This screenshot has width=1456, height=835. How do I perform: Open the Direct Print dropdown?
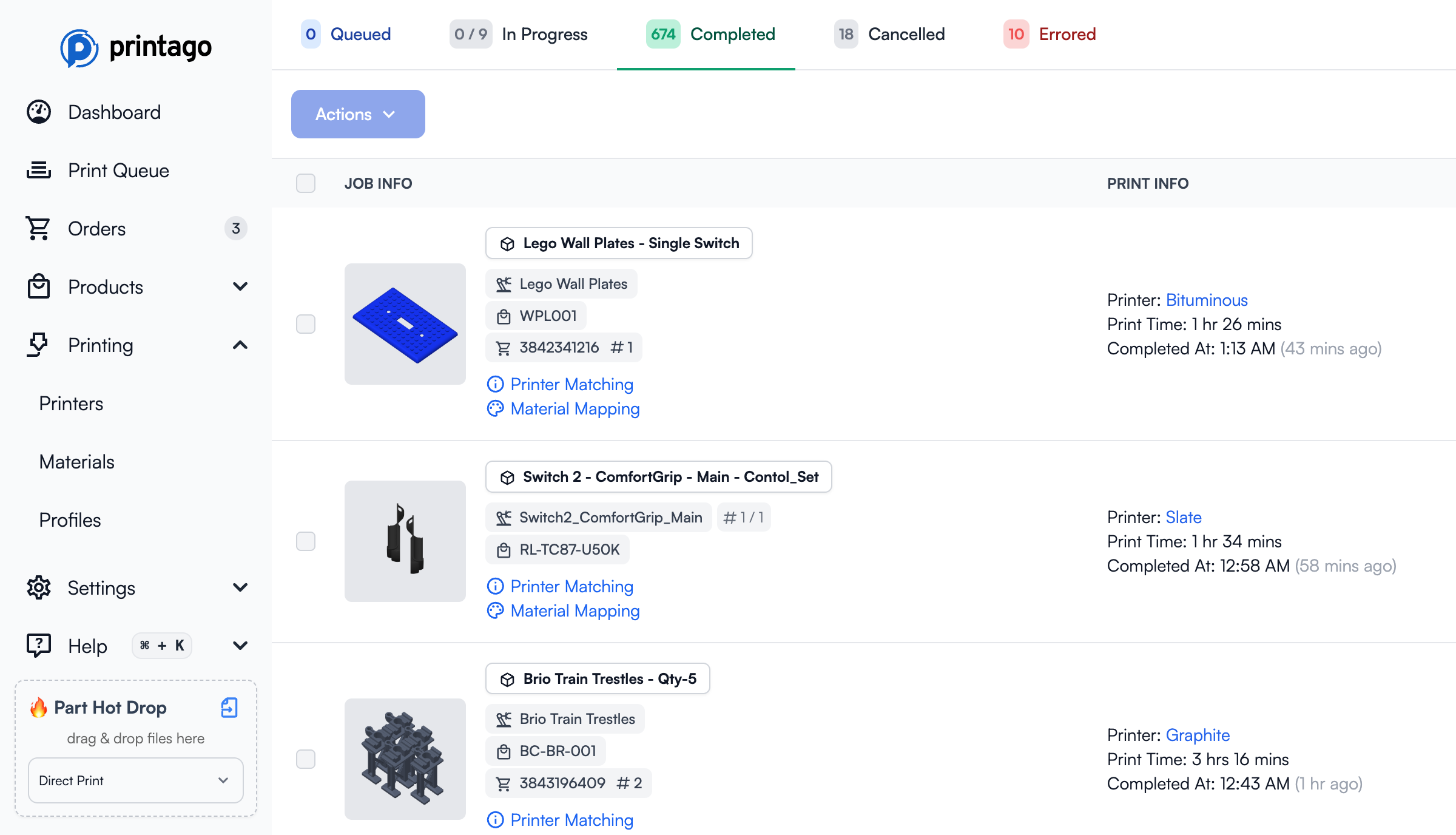pos(135,780)
